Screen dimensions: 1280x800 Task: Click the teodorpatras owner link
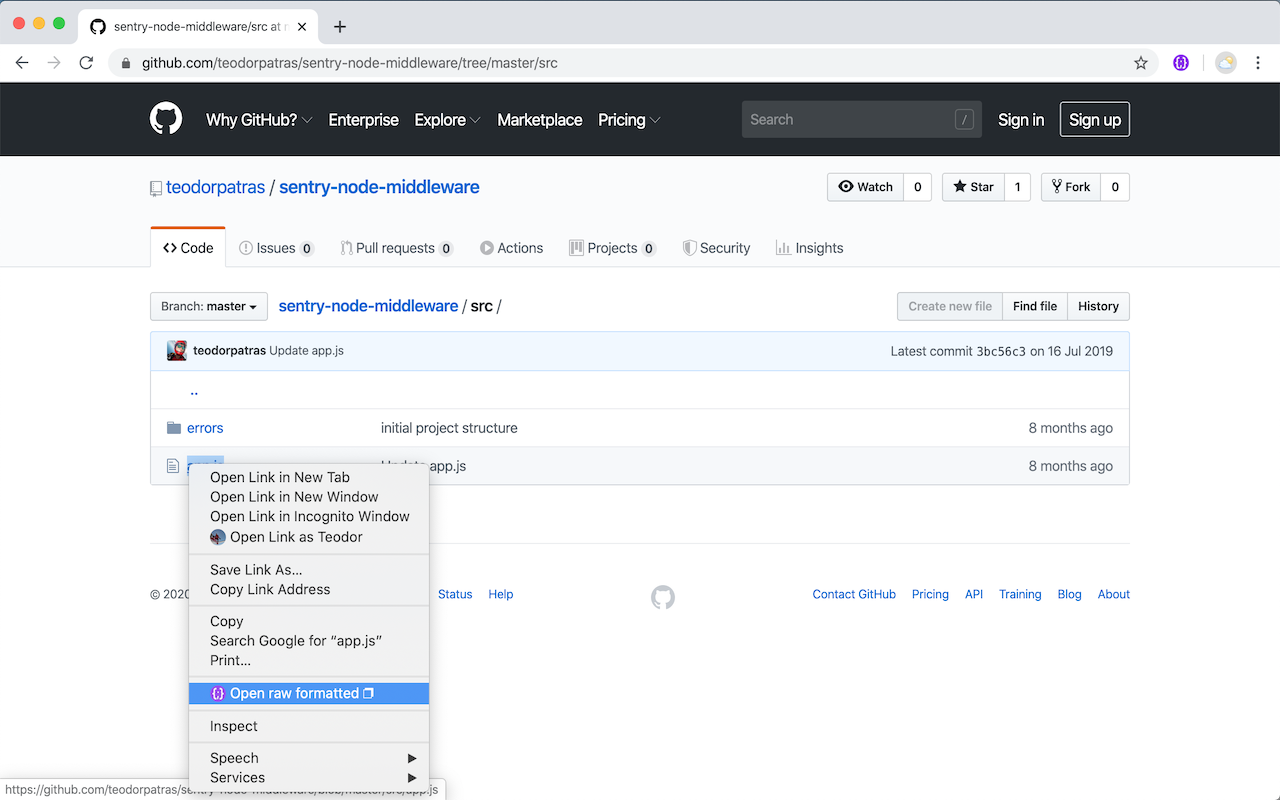point(216,187)
